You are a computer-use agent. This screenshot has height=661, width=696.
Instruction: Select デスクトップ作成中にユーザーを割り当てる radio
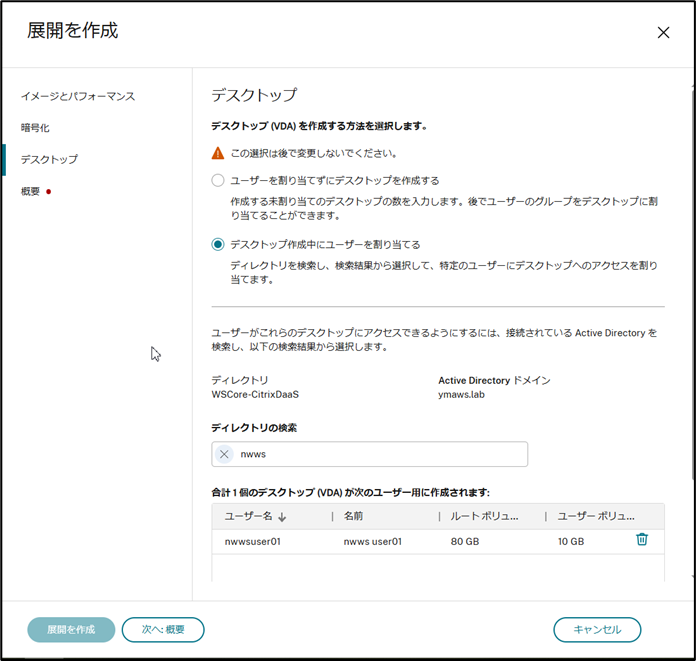tap(218, 245)
